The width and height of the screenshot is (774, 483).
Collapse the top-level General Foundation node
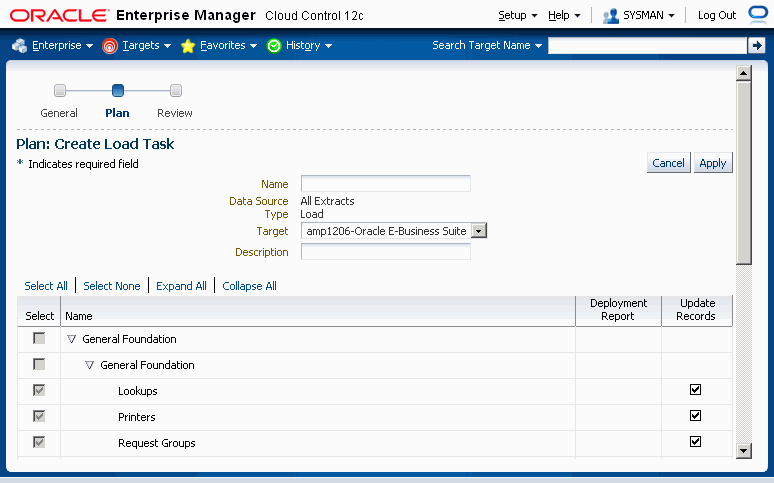pyautogui.click(x=72, y=339)
